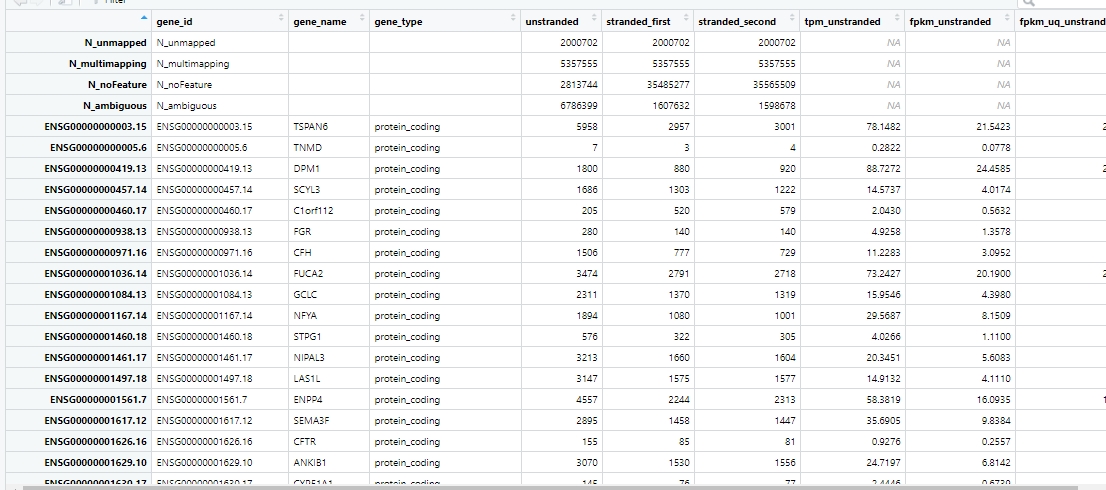Viewport: 1106px width, 490px height.
Task: Click stranded_first value 35485277
Action: pyautogui.click(x=666, y=85)
